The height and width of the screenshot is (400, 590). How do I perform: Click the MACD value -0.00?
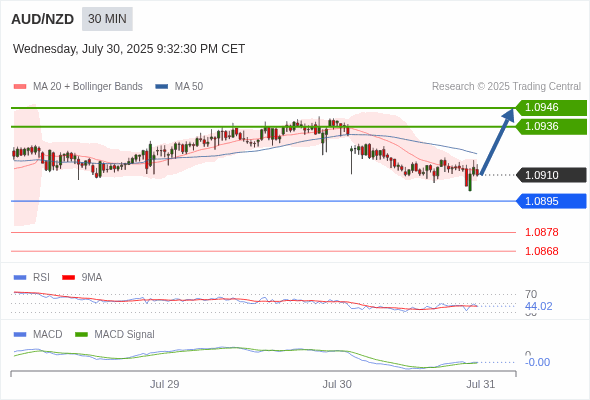tap(537, 362)
